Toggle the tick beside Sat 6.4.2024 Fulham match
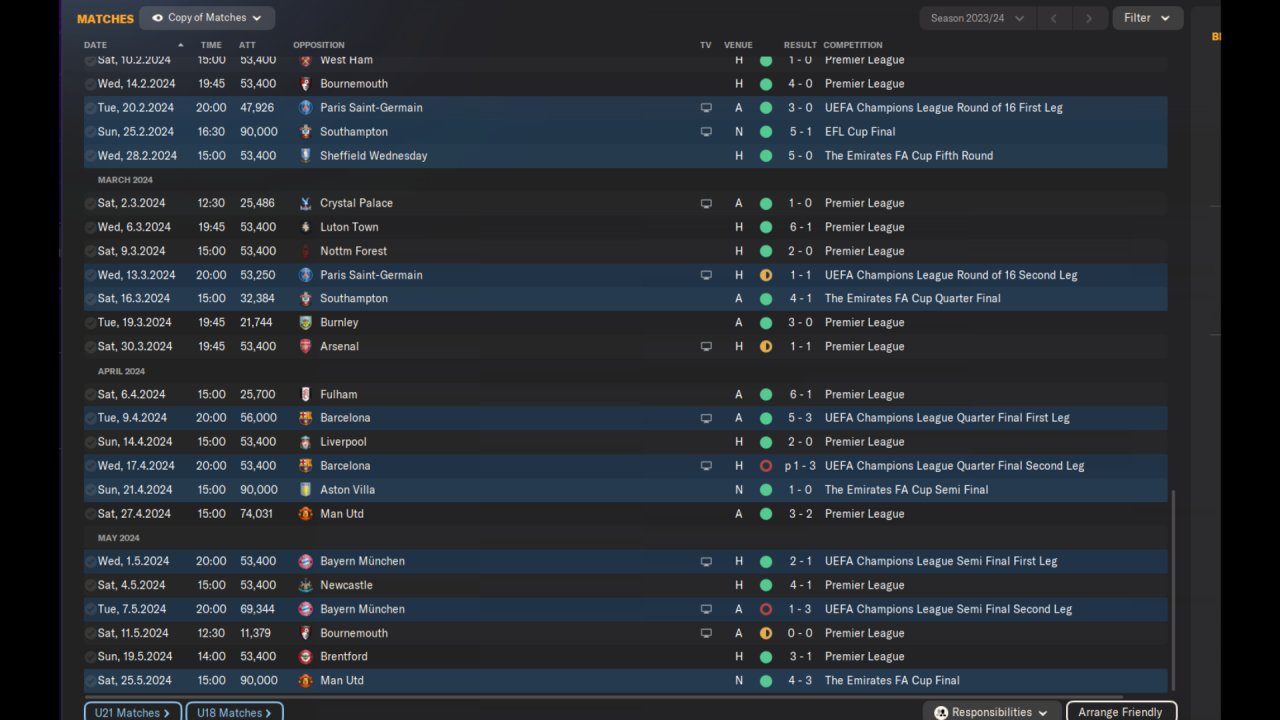 click(90, 395)
